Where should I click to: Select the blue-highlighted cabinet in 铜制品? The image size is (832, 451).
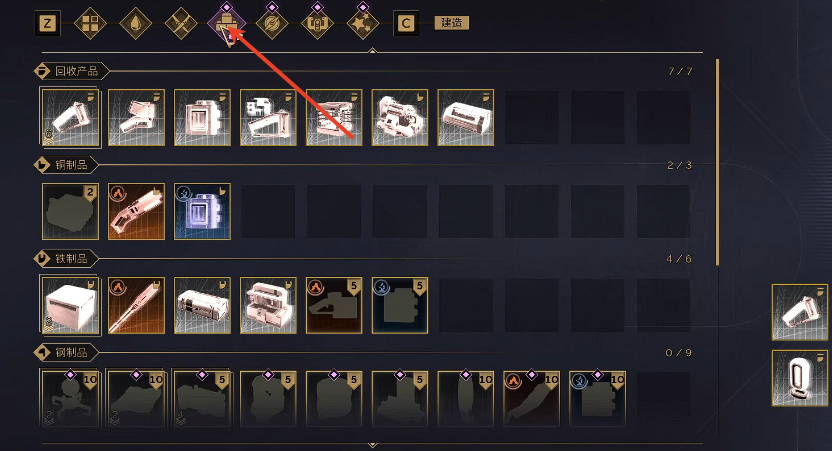coord(202,211)
